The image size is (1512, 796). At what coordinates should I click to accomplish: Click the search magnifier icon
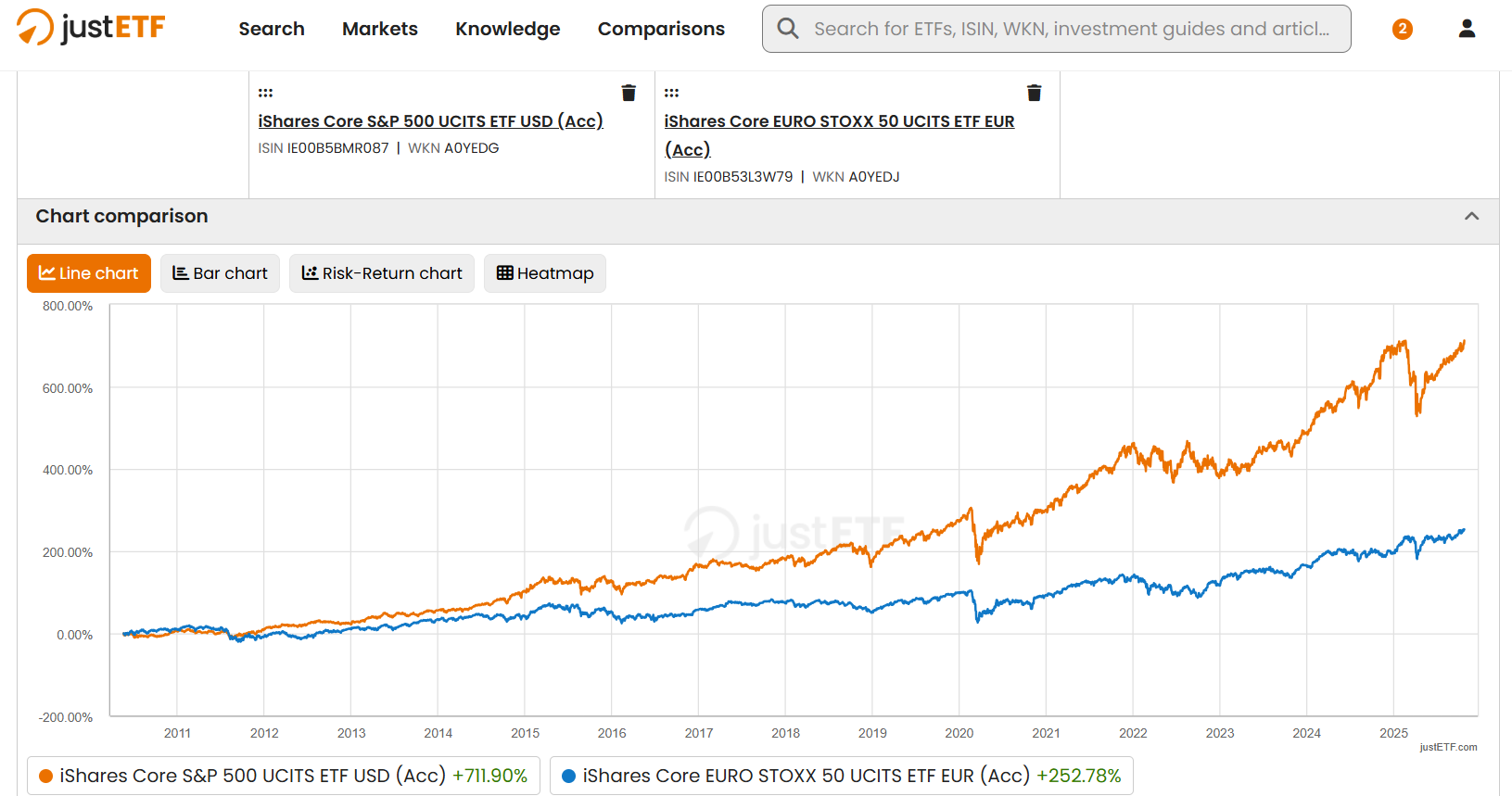[788, 29]
